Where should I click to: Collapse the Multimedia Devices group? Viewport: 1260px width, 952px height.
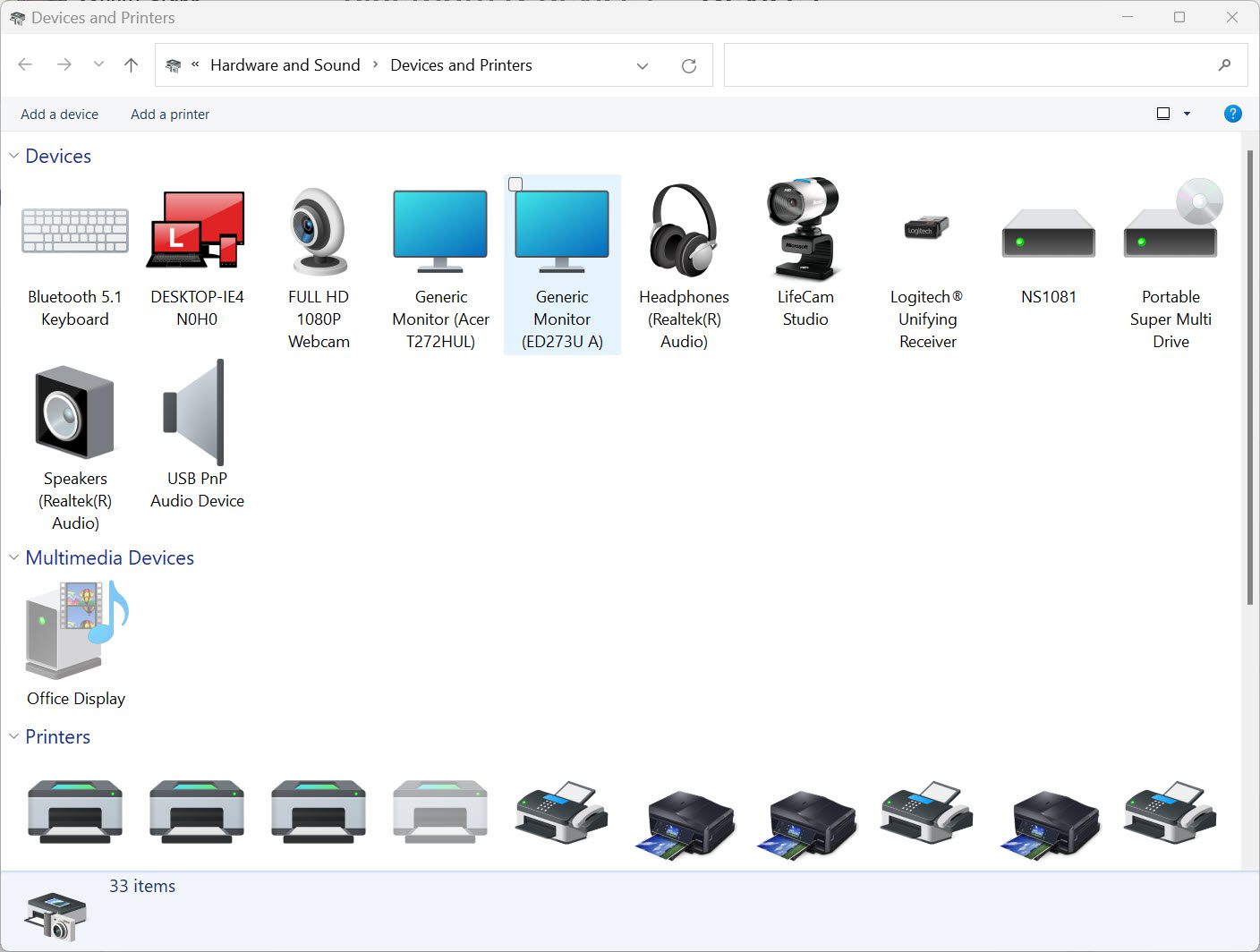click(x=13, y=557)
